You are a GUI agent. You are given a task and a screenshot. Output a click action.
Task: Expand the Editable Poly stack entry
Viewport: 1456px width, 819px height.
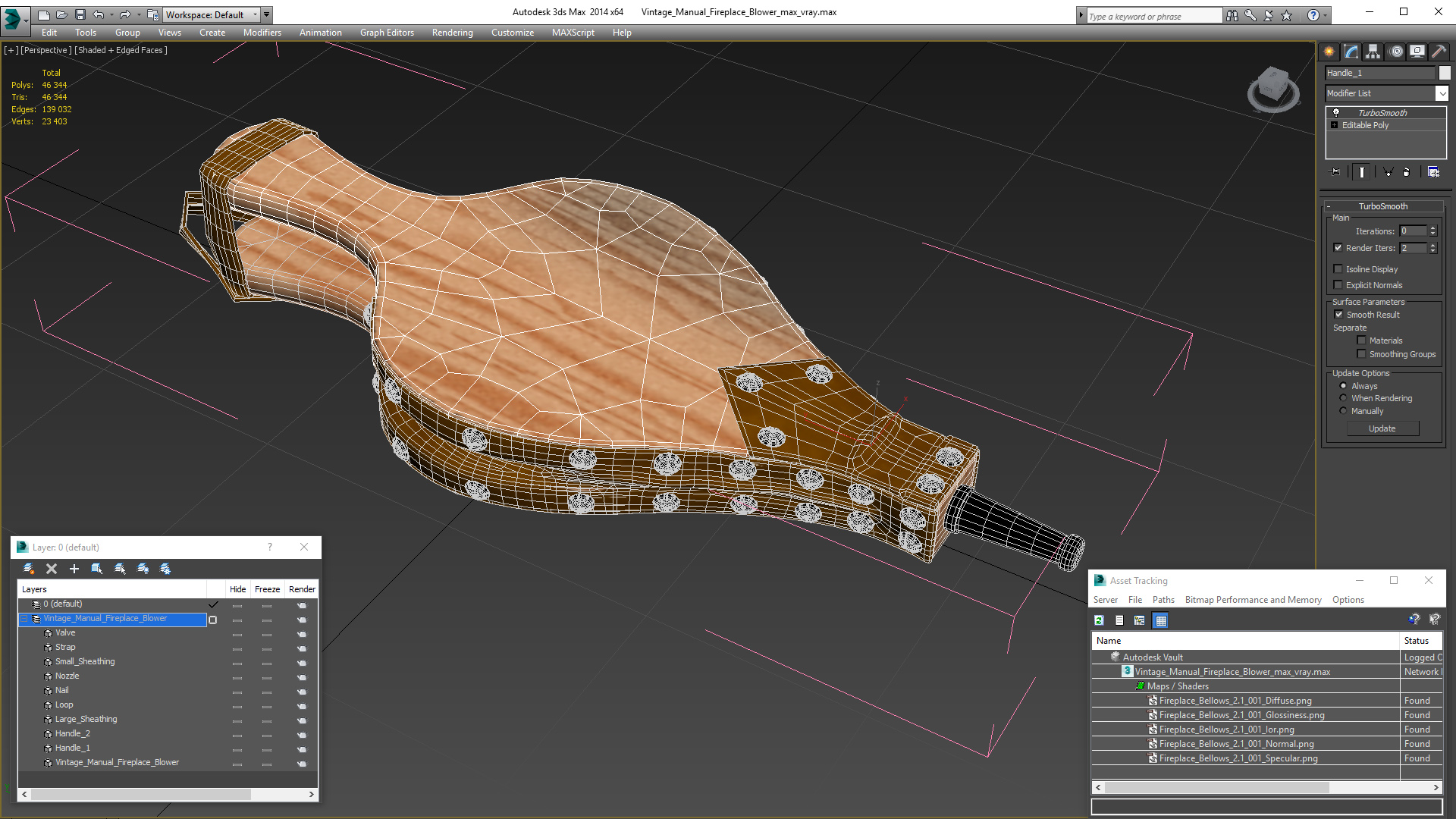click(x=1335, y=125)
